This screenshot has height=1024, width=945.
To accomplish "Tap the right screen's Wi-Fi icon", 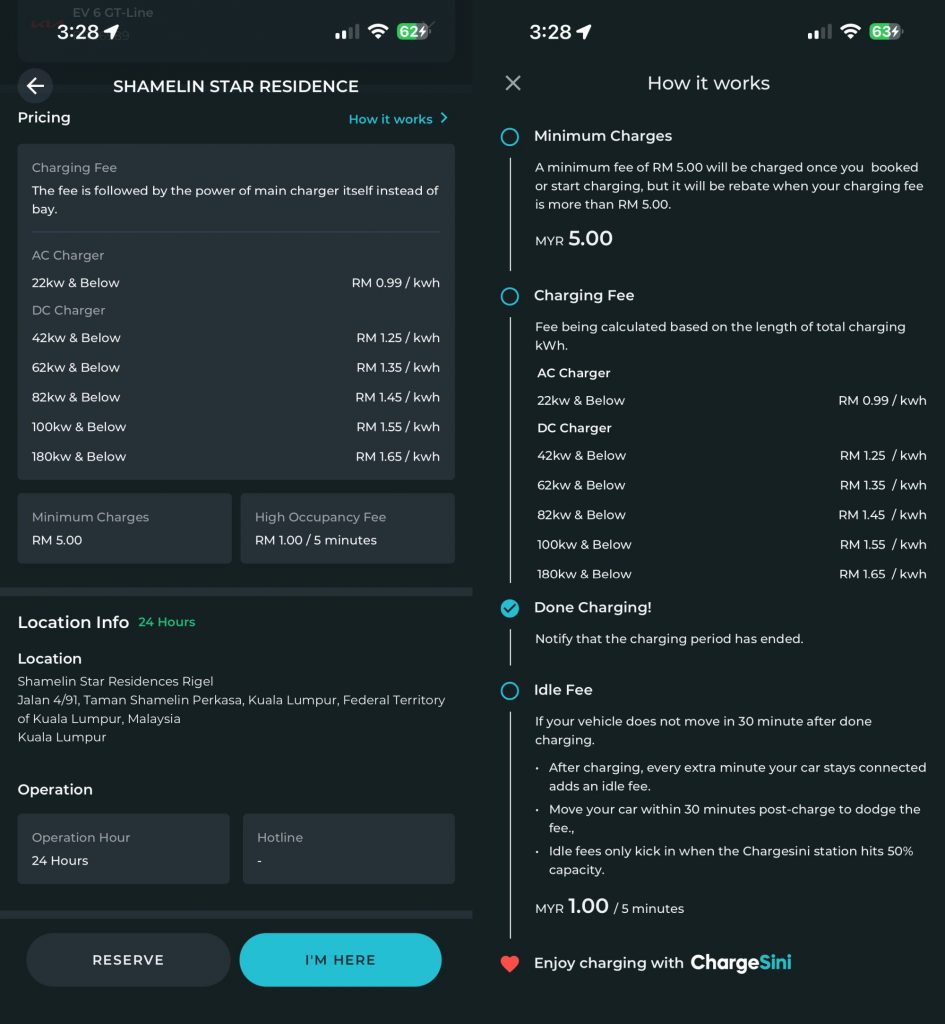I will point(850,32).
